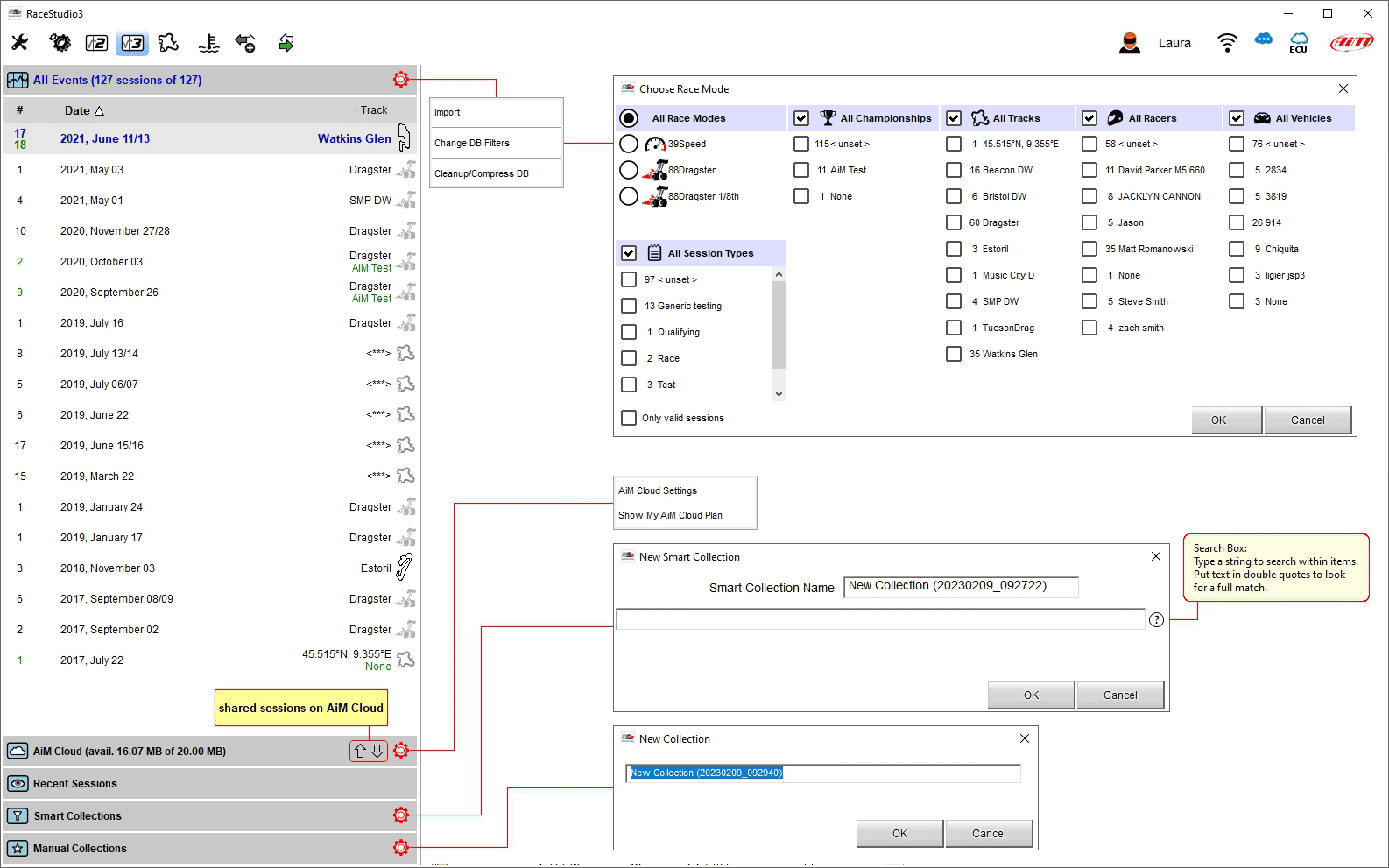The height and width of the screenshot is (868, 1389).
Task: Click Cancel in New Smart Collection dialog
Action: [x=1120, y=695]
